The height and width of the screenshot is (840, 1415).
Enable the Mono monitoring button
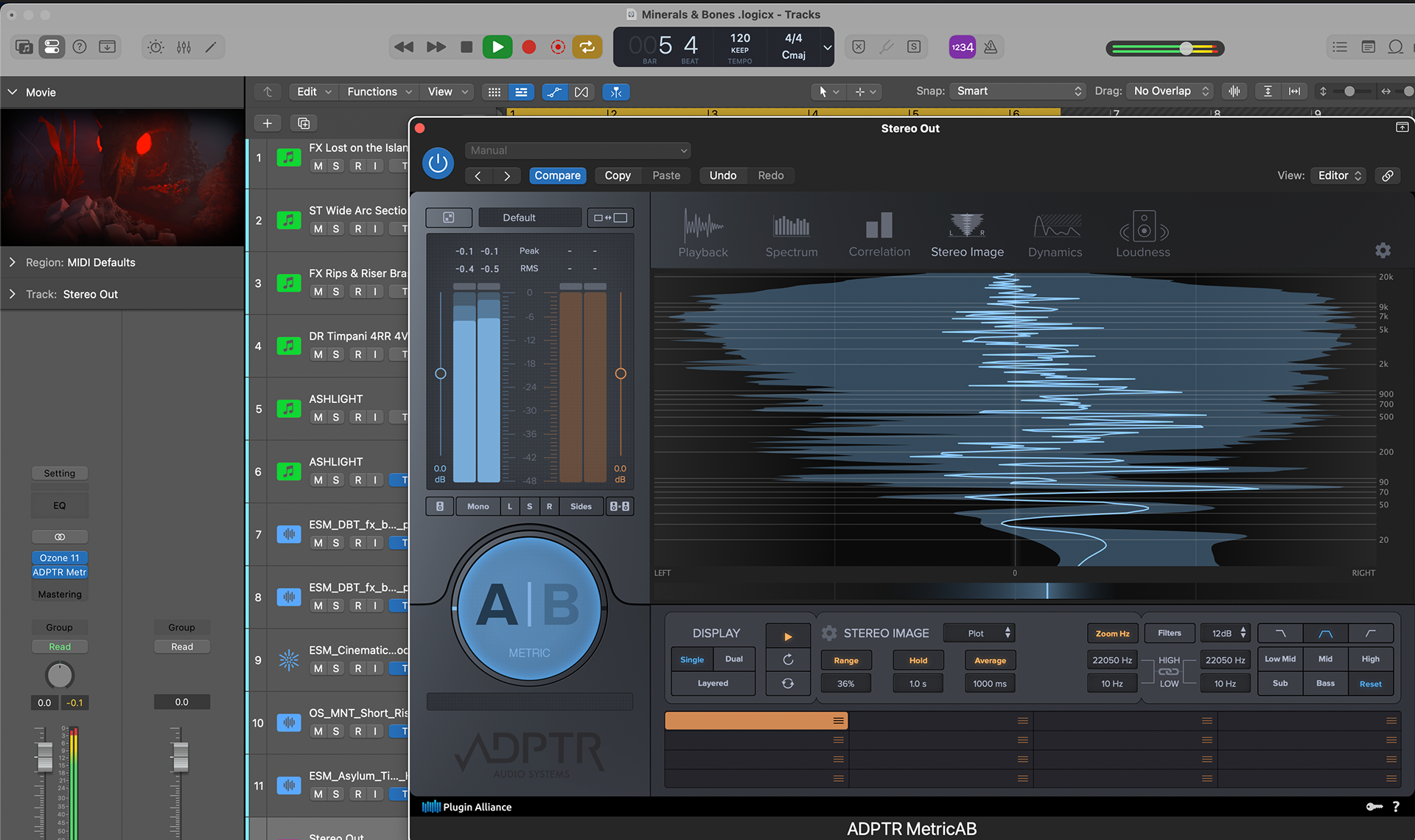point(478,506)
